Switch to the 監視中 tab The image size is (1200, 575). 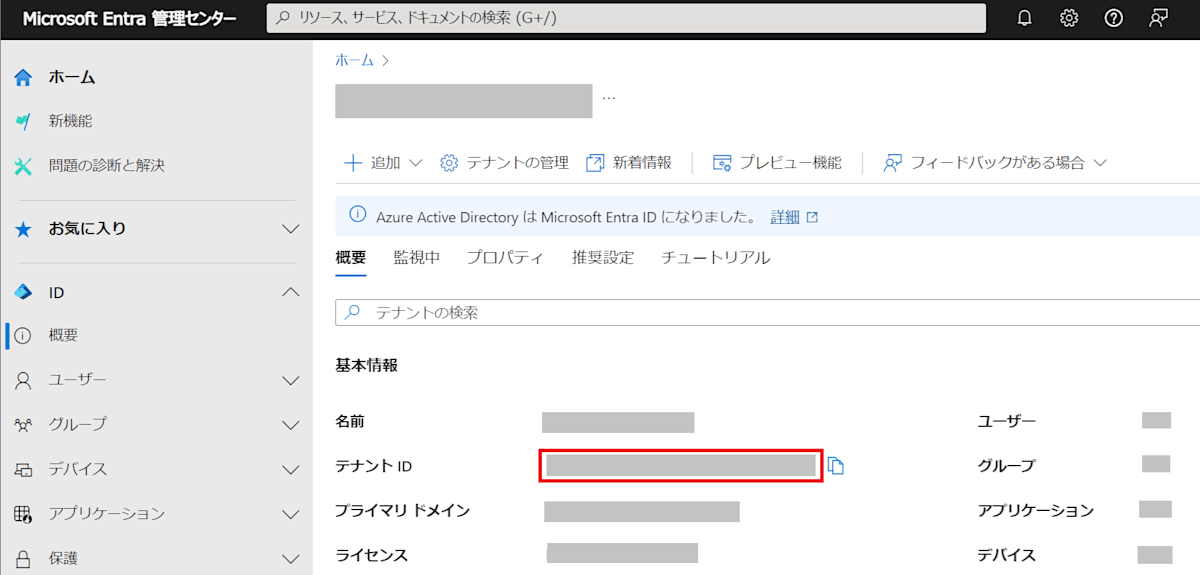point(417,257)
